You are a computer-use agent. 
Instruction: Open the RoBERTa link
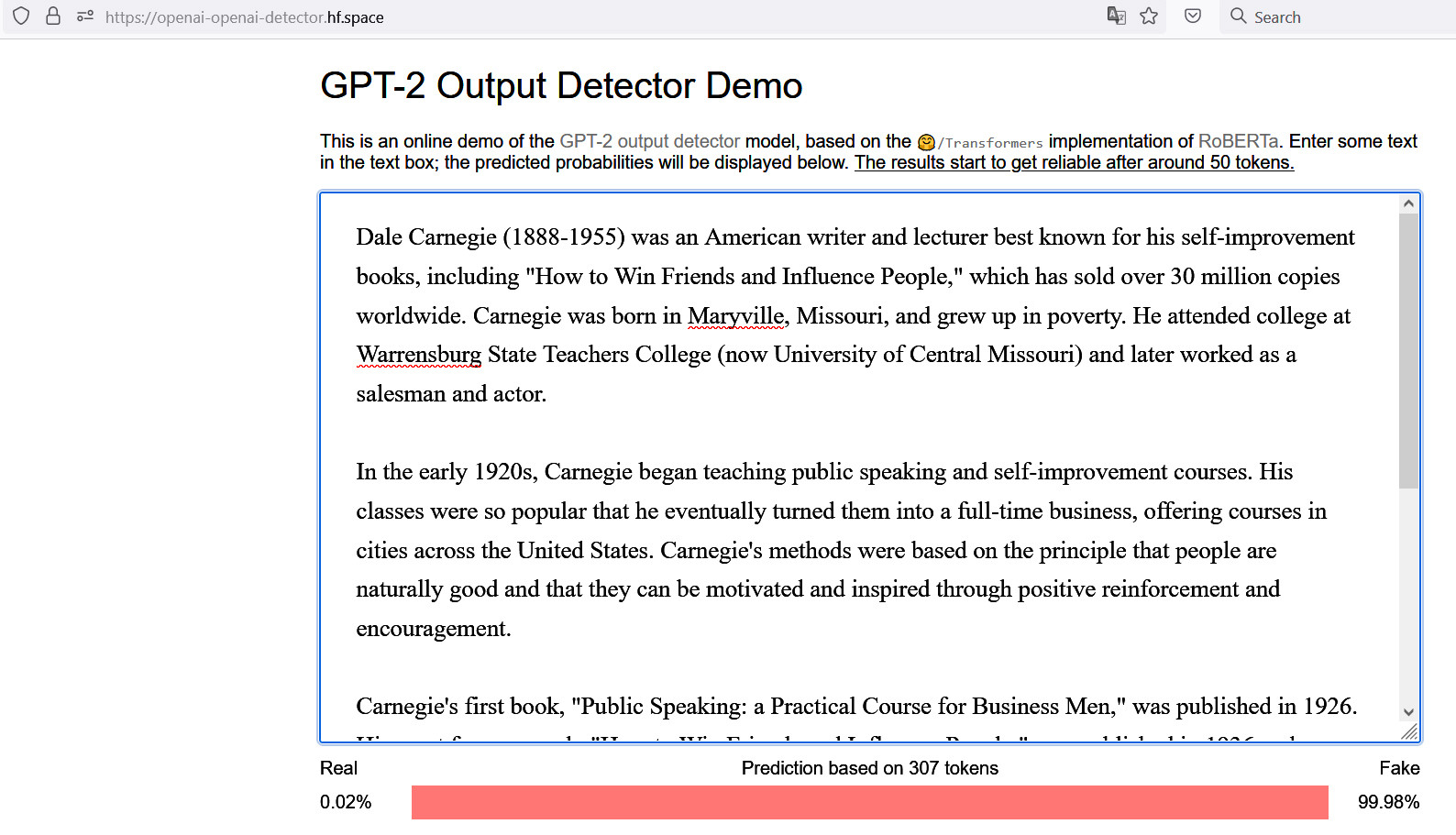tap(1238, 141)
